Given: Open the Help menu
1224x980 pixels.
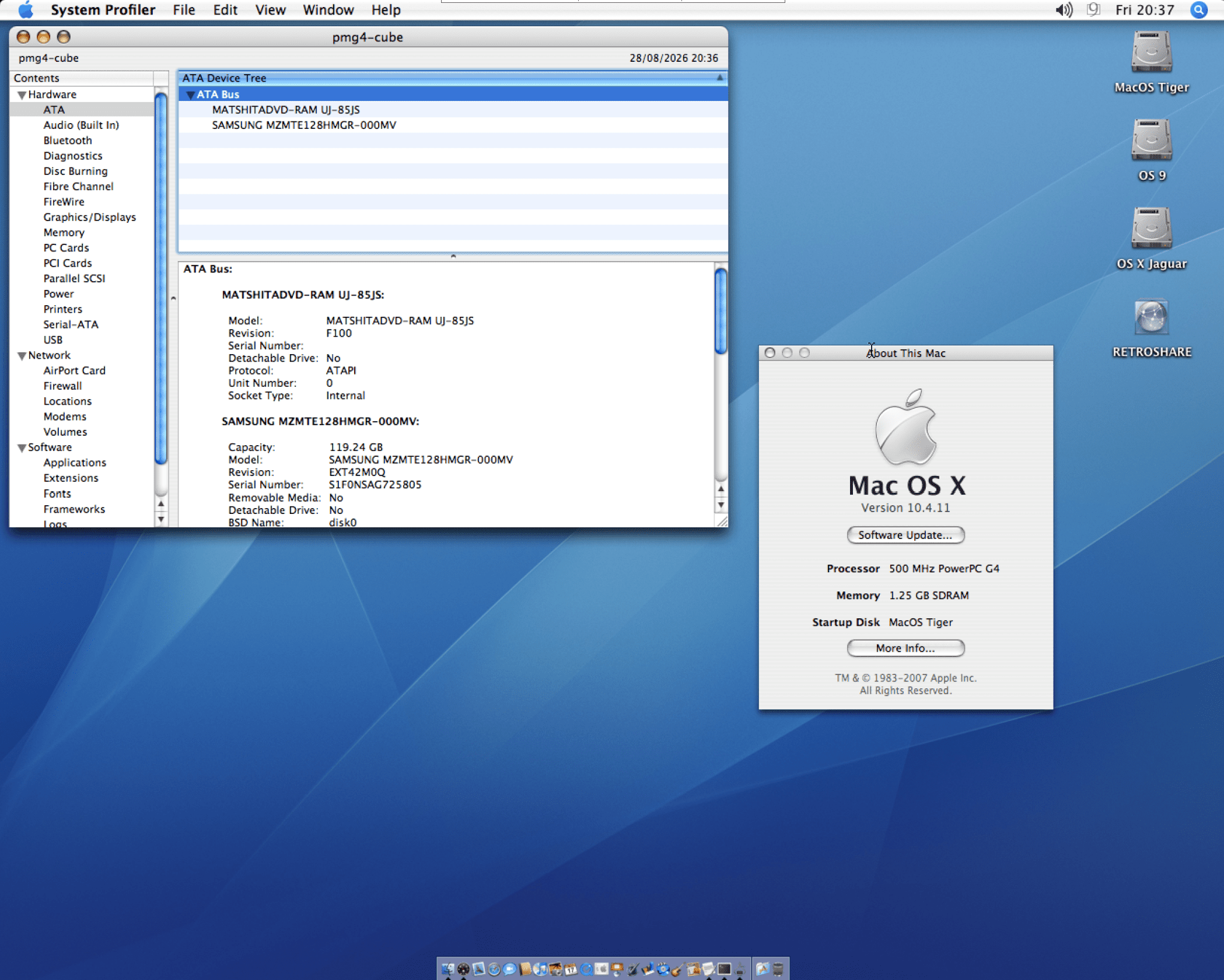Looking at the screenshot, I should [x=386, y=10].
